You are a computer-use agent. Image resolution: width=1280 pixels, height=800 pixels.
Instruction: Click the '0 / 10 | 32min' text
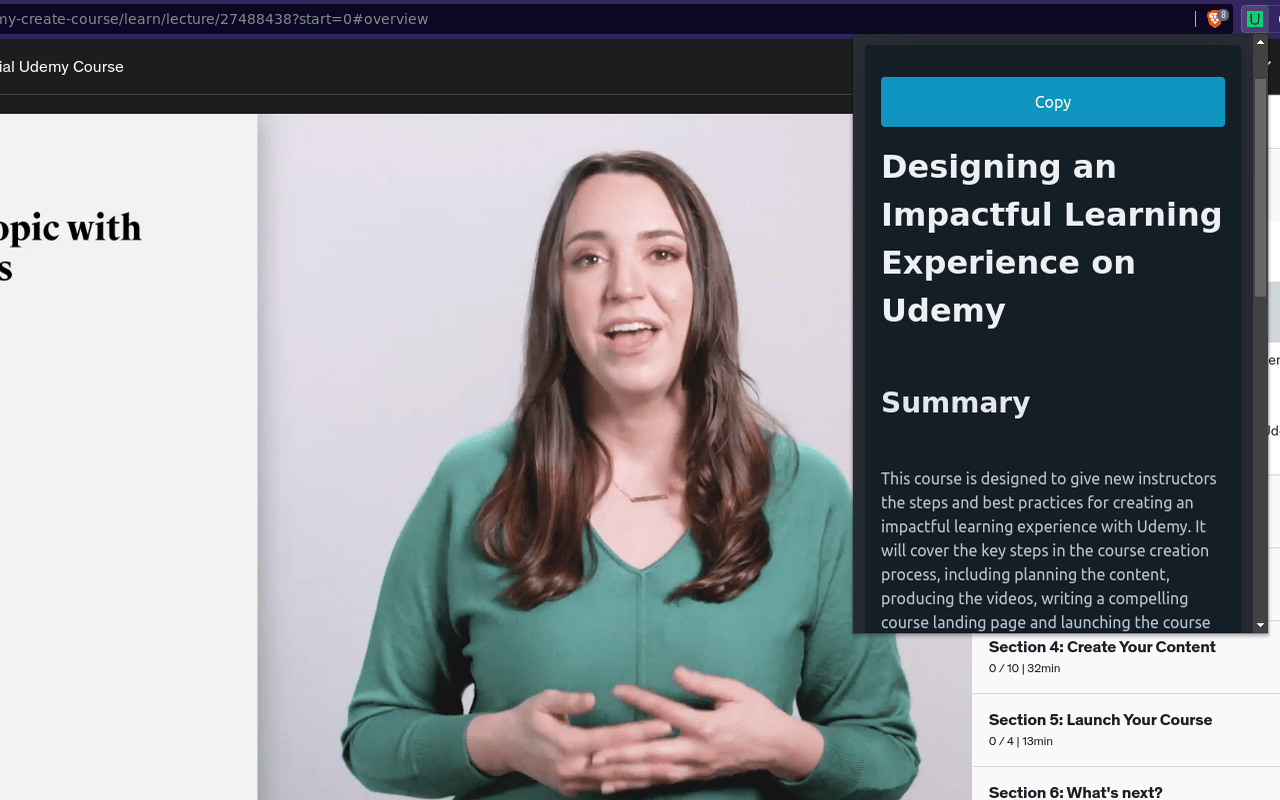coord(1024,668)
